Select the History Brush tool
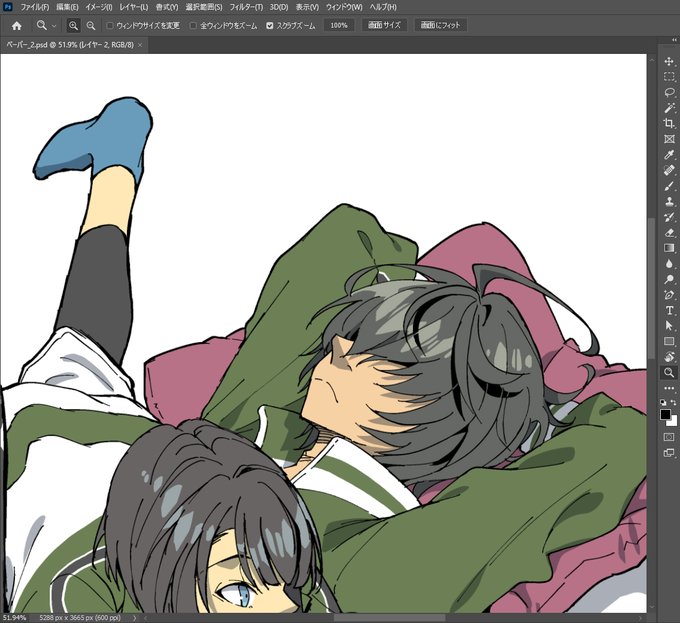This screenshot has width=680, height=623. tap(669, 217)
